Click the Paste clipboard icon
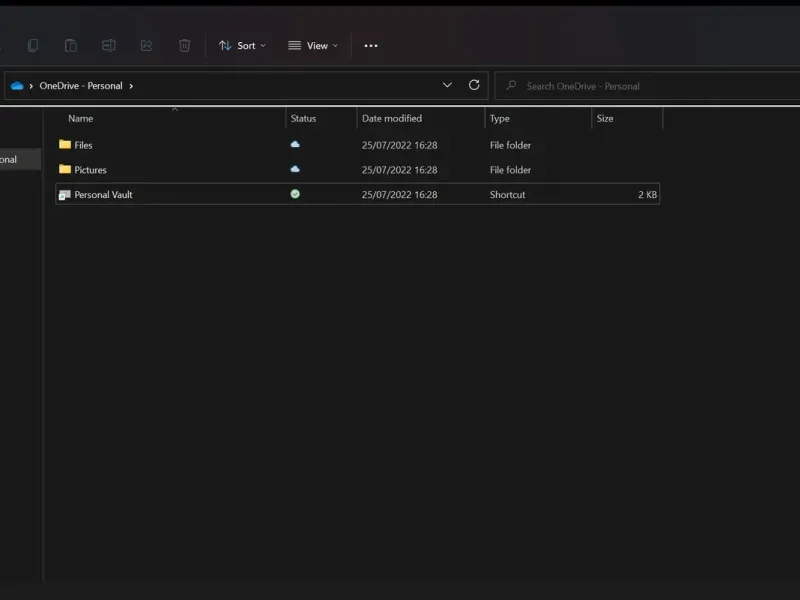Image resolution: width=800 pixels, height=600 pixels. [x=71, y=45]
